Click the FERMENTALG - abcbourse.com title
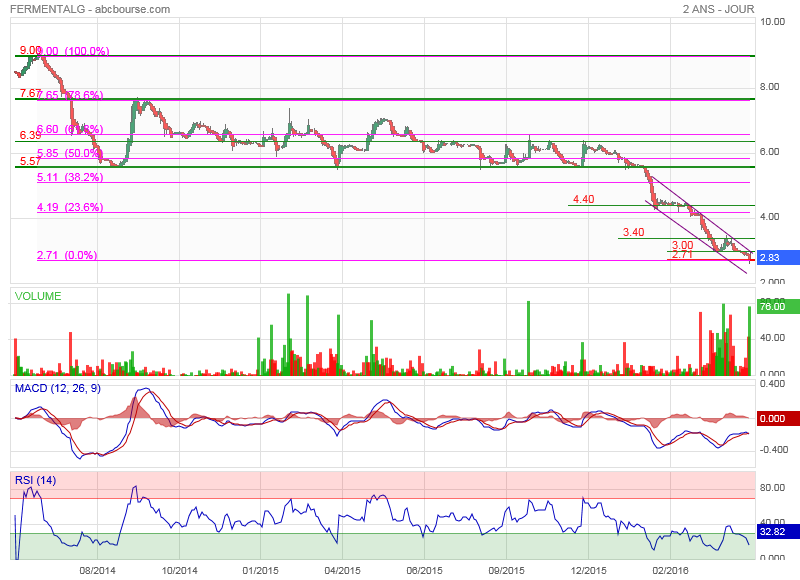The height and width of the screenshot is (580, 800). (88, 9)
